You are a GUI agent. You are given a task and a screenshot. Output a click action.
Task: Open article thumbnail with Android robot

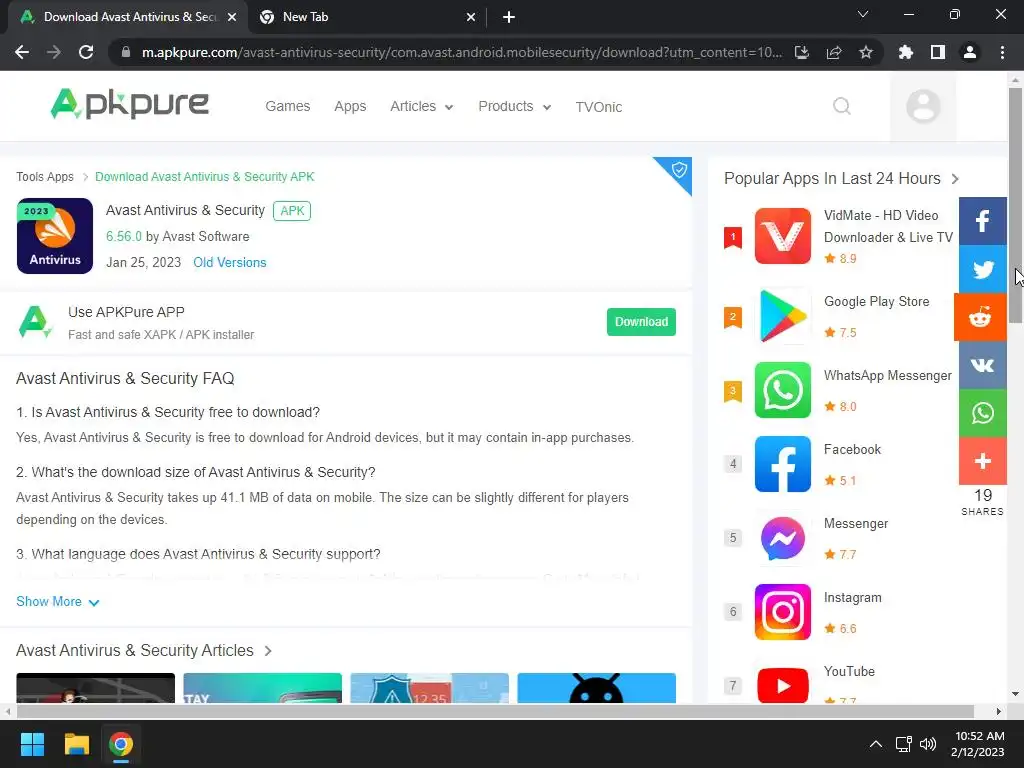coord(596,688)
